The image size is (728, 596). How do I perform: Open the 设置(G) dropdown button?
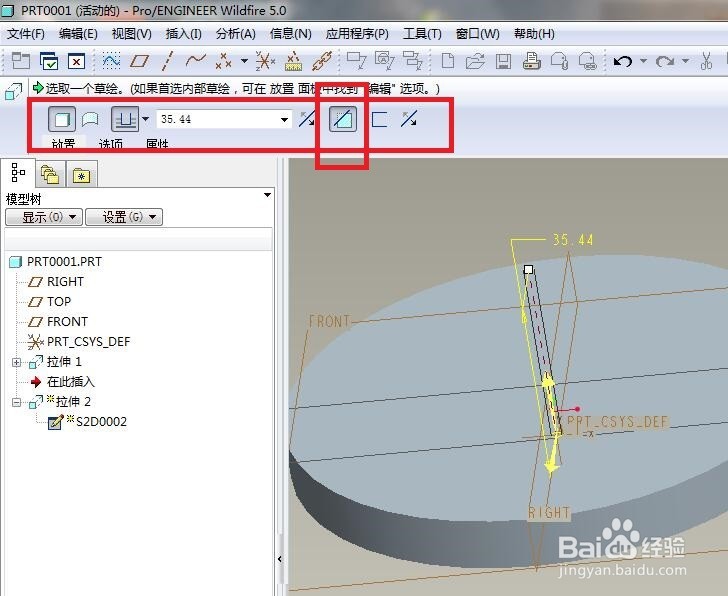coord(124,217)
